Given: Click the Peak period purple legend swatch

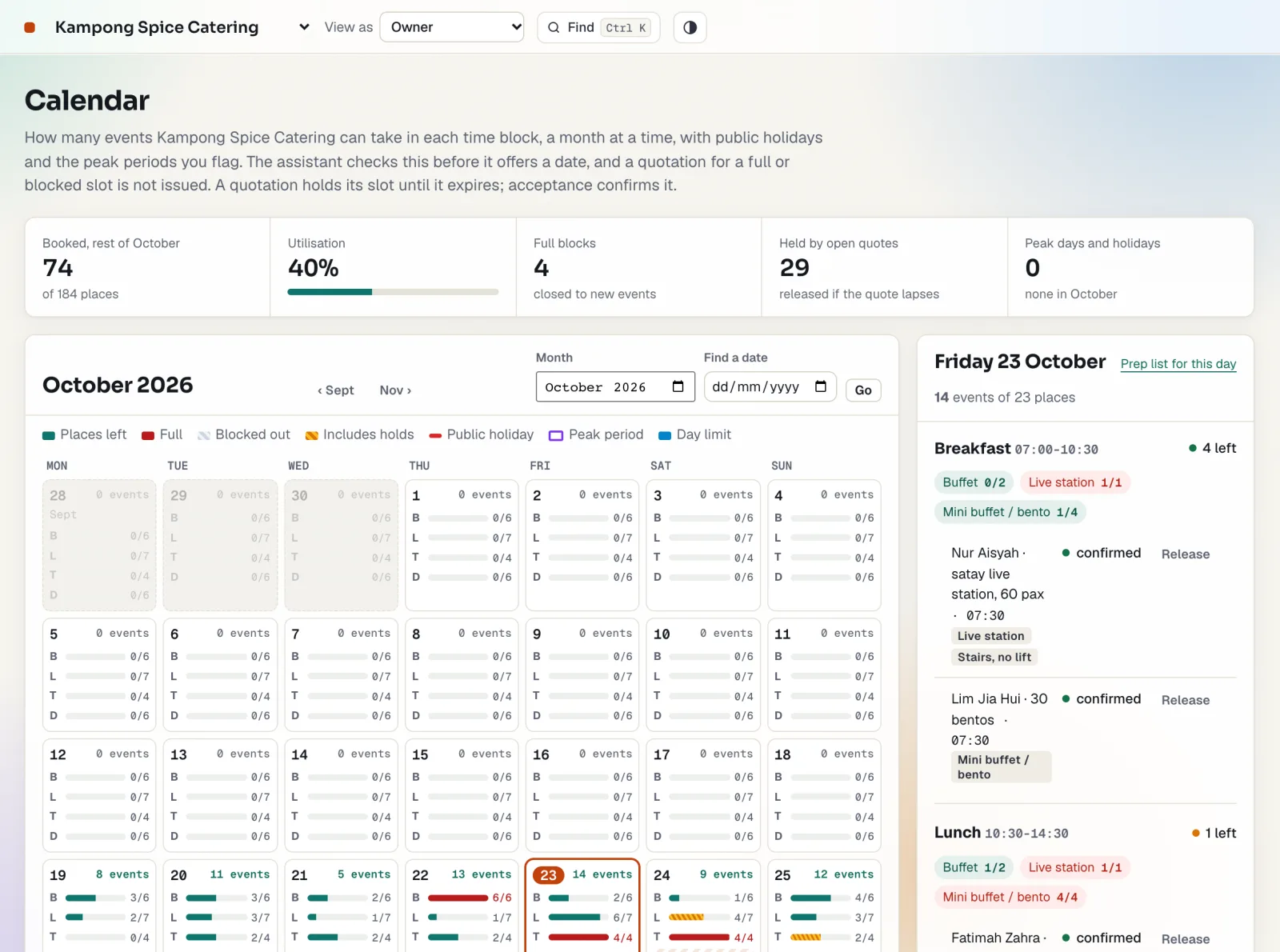Looking at the screenshot, I should [556, 435].
